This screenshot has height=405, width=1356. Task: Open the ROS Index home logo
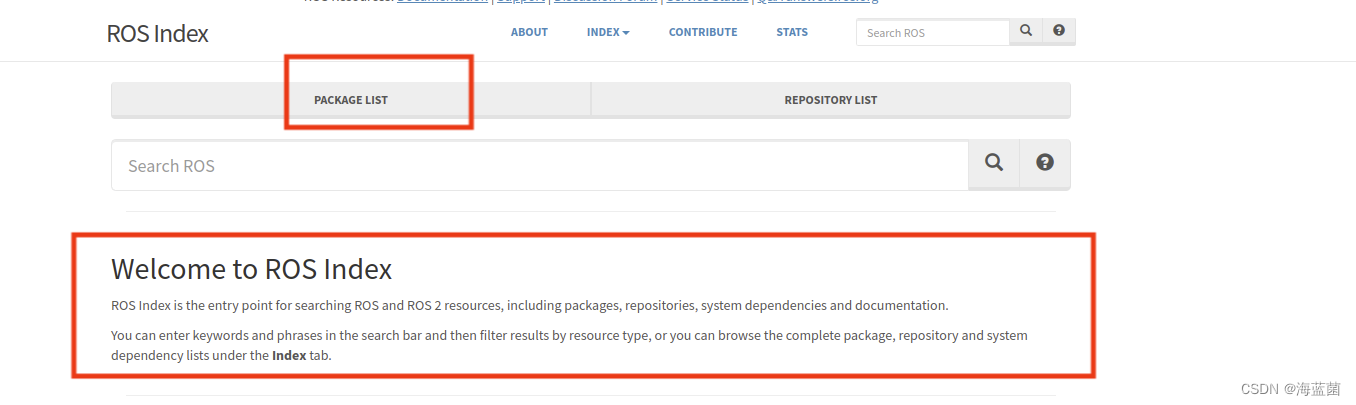tap(157, 33)
